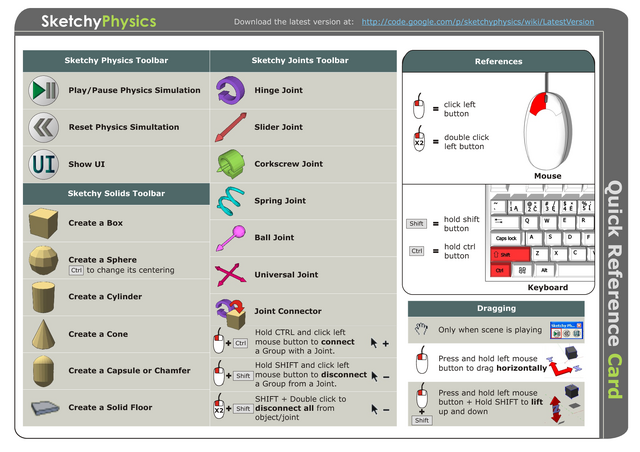
Task: Click the Shift key icon beside 'hold shift button'
Action: [416, 224]
